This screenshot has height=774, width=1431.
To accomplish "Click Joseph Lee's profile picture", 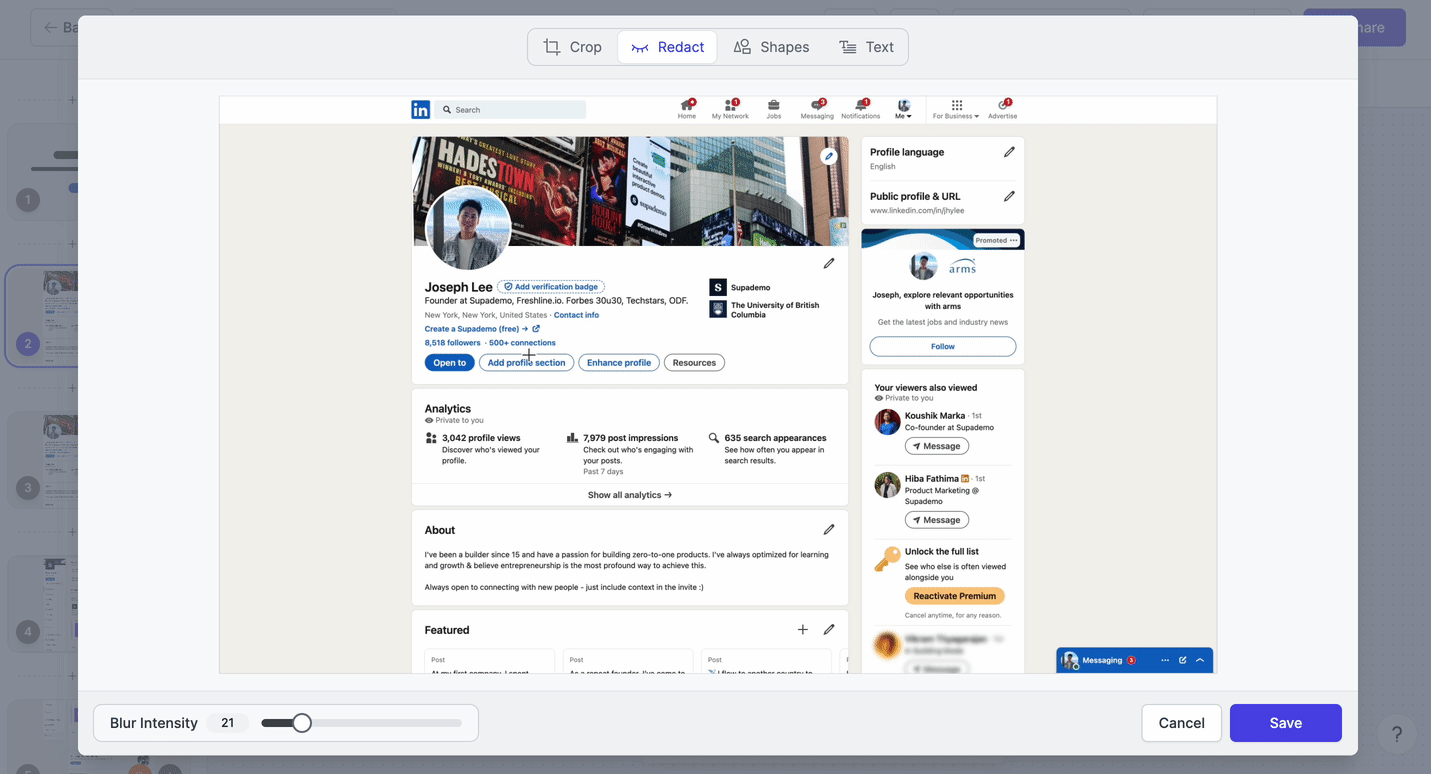I will (x=468, y=228).
